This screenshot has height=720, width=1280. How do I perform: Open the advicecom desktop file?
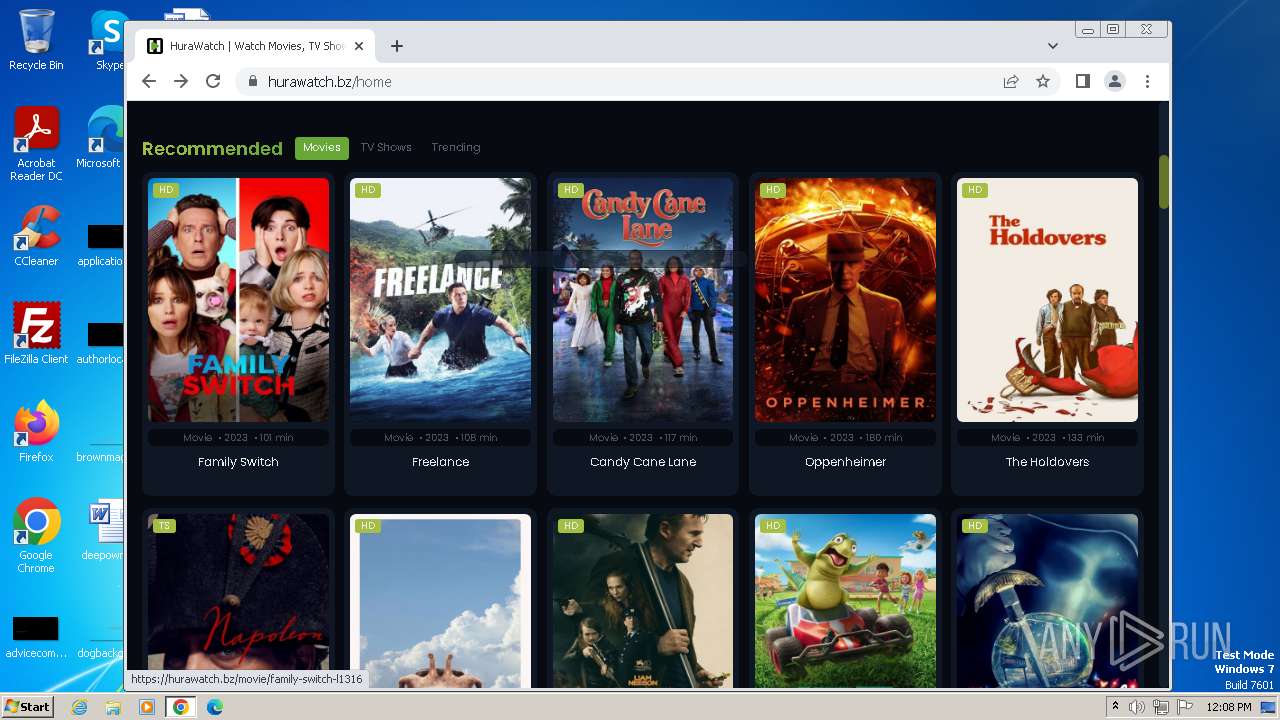(x=36, y=637)
